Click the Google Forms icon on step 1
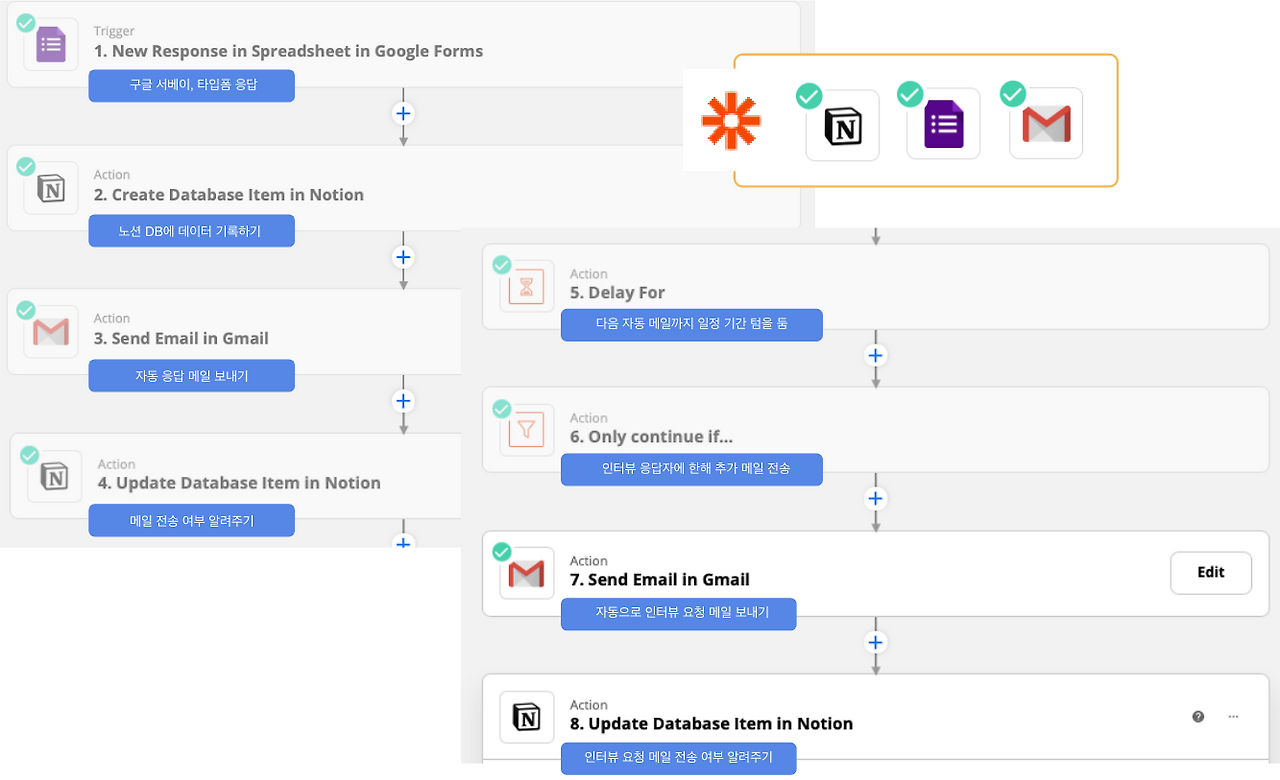Viewport: 1280px width, 780px height. (x=51, y=45)
